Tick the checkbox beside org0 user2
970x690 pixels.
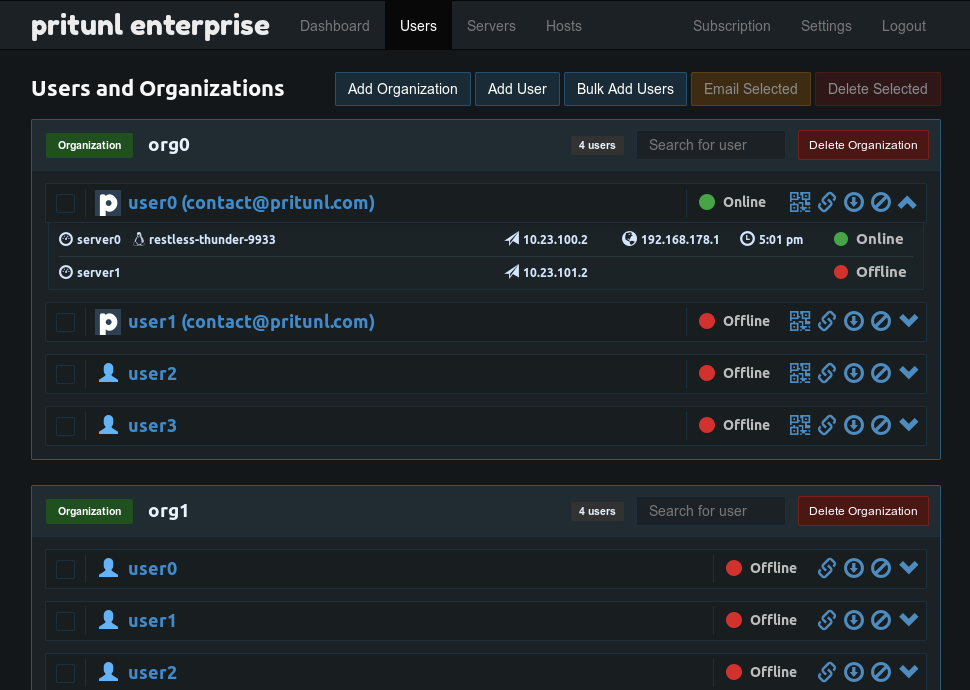[x=66, y=374]
